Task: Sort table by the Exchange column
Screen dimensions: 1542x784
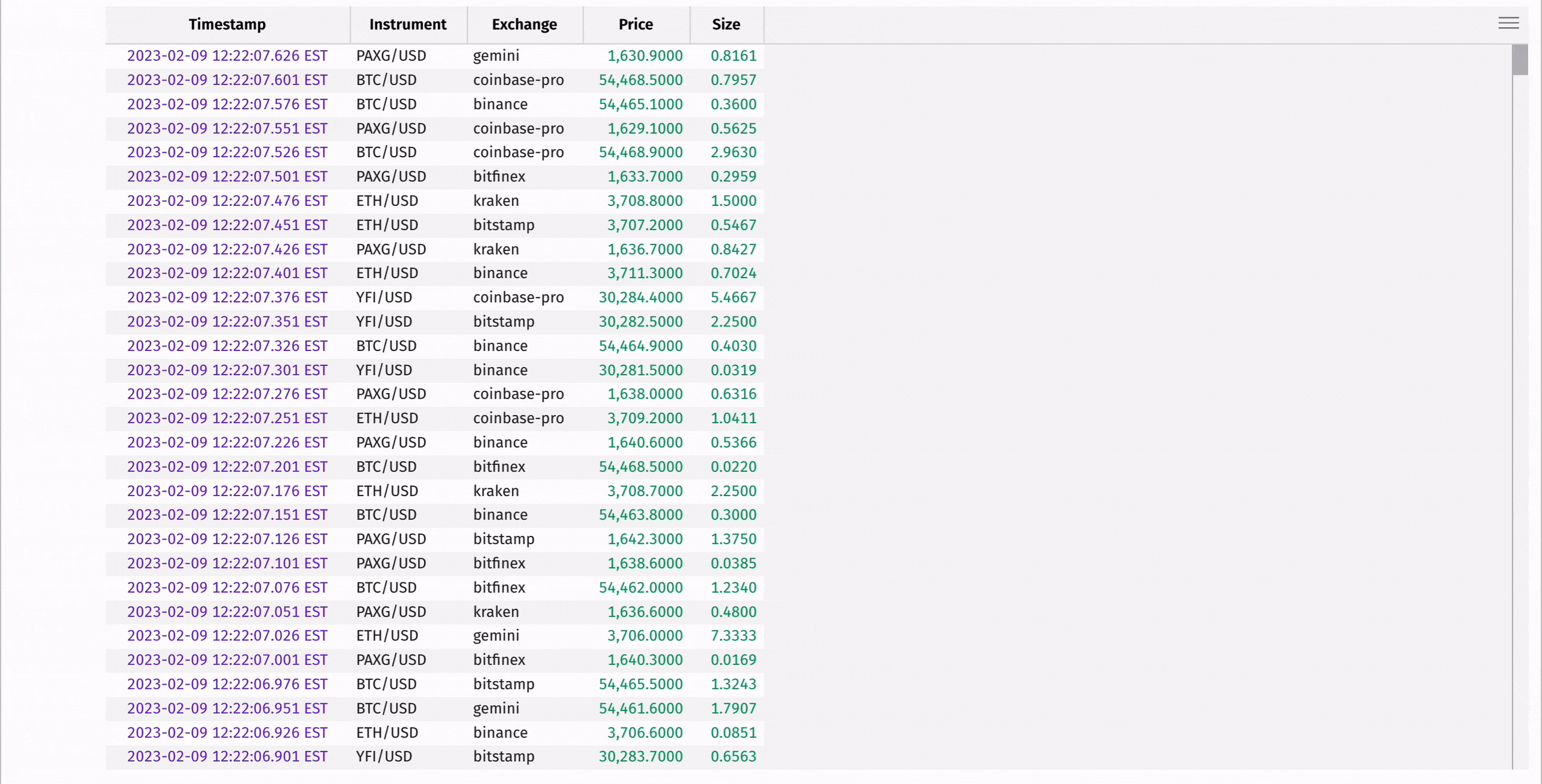Action: [524, 24]
